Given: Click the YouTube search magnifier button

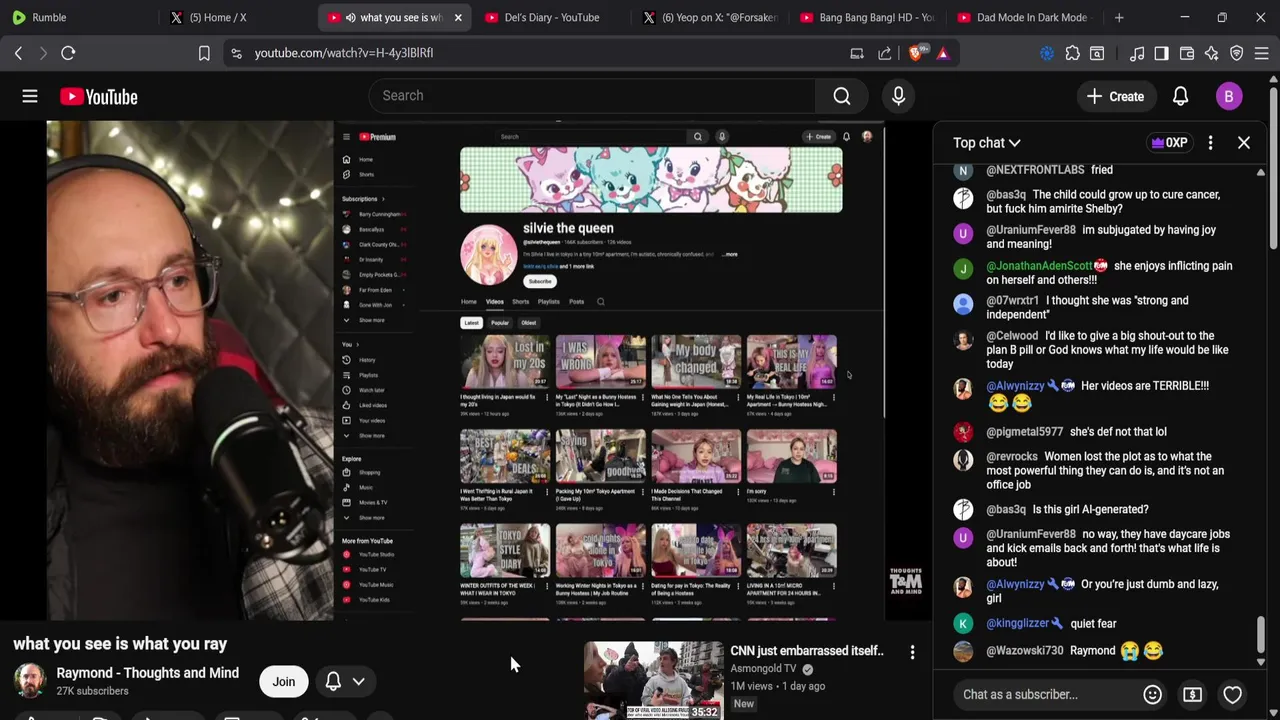Looking at the screenshot, I should [x=842, y=96].
